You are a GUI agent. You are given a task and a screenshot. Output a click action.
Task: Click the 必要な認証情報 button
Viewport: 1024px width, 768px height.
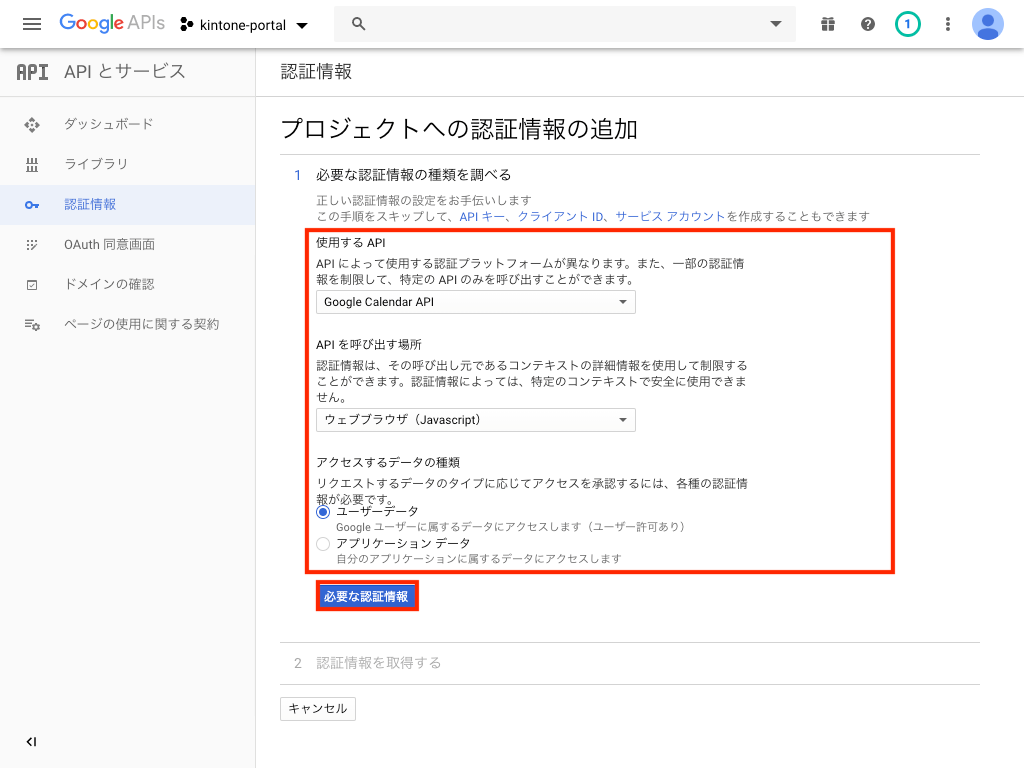tap(366, 597)
